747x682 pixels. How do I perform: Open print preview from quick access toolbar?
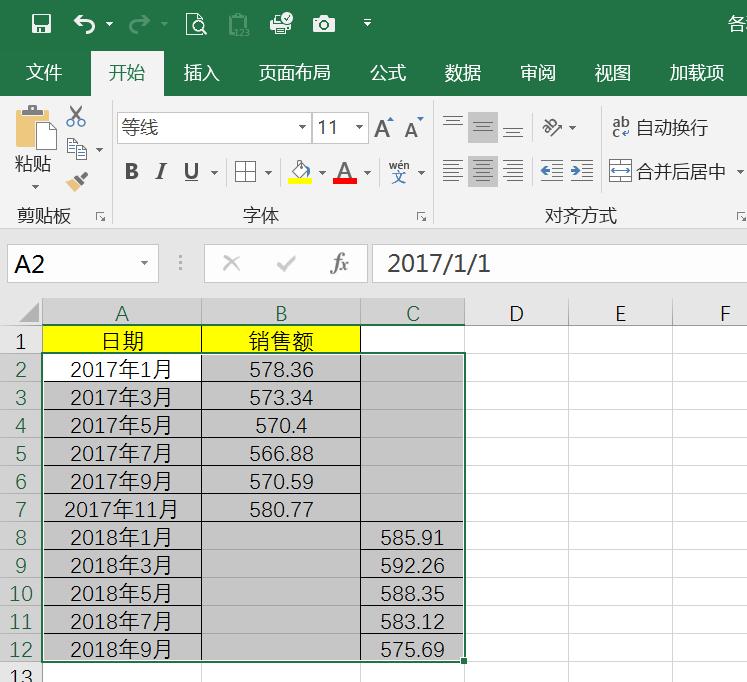(196, 24)
